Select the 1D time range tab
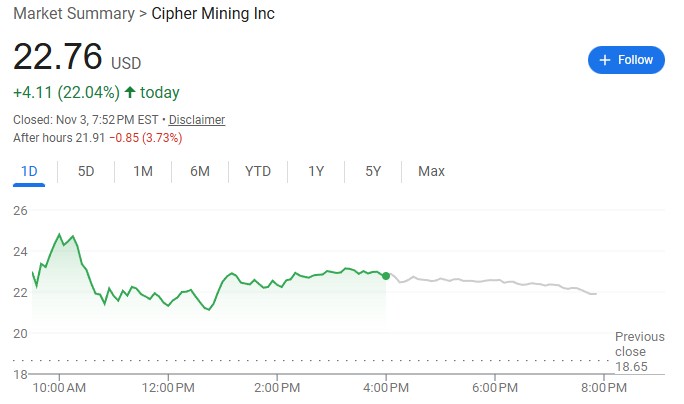The width and height of the screenshot is (684, 404). (x=29, y=171)
